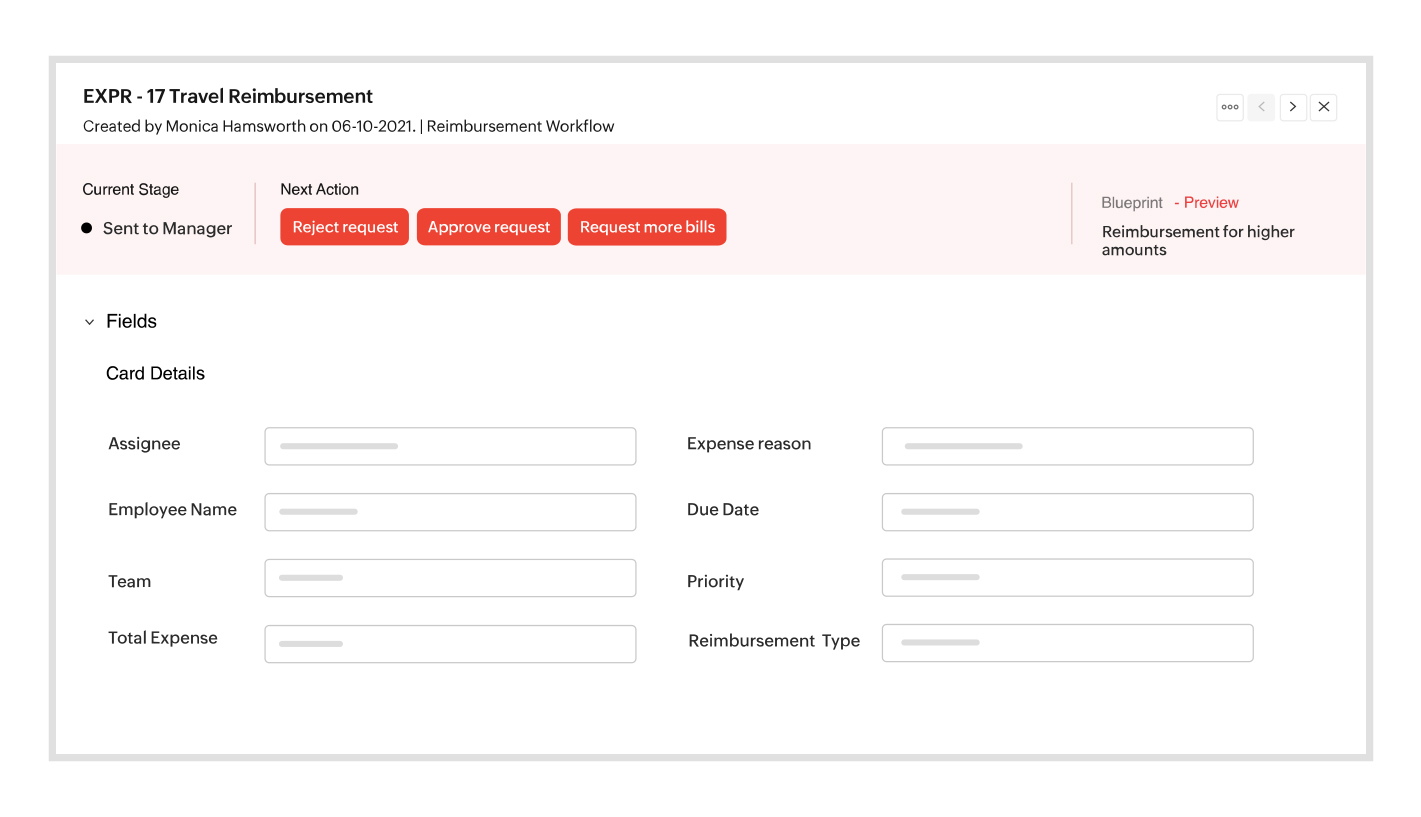Click the Reimbursement Type input field
Viewport: 1421px width, 817px height.
click(1067, 643)
